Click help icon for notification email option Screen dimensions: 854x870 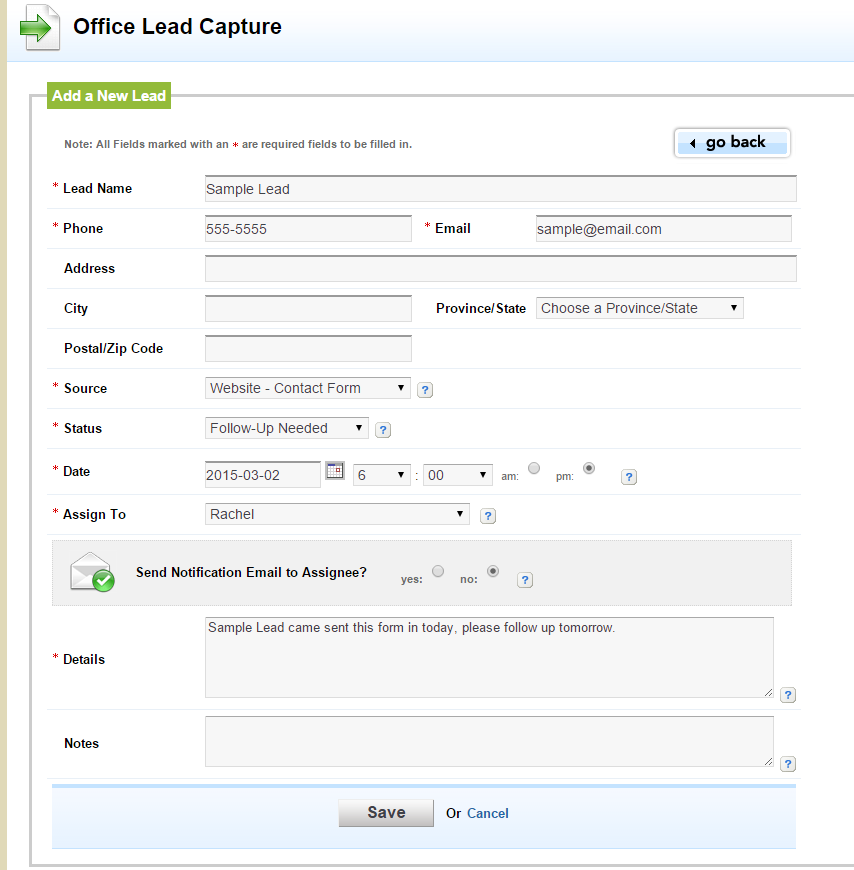525,580
